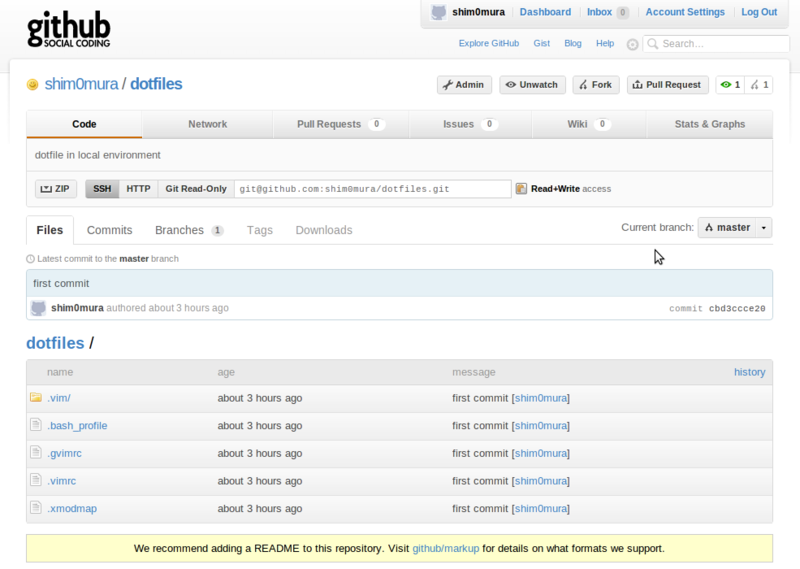This screenshot has height=569, width=800.
Task: Click Log Out
Action: 759,12
